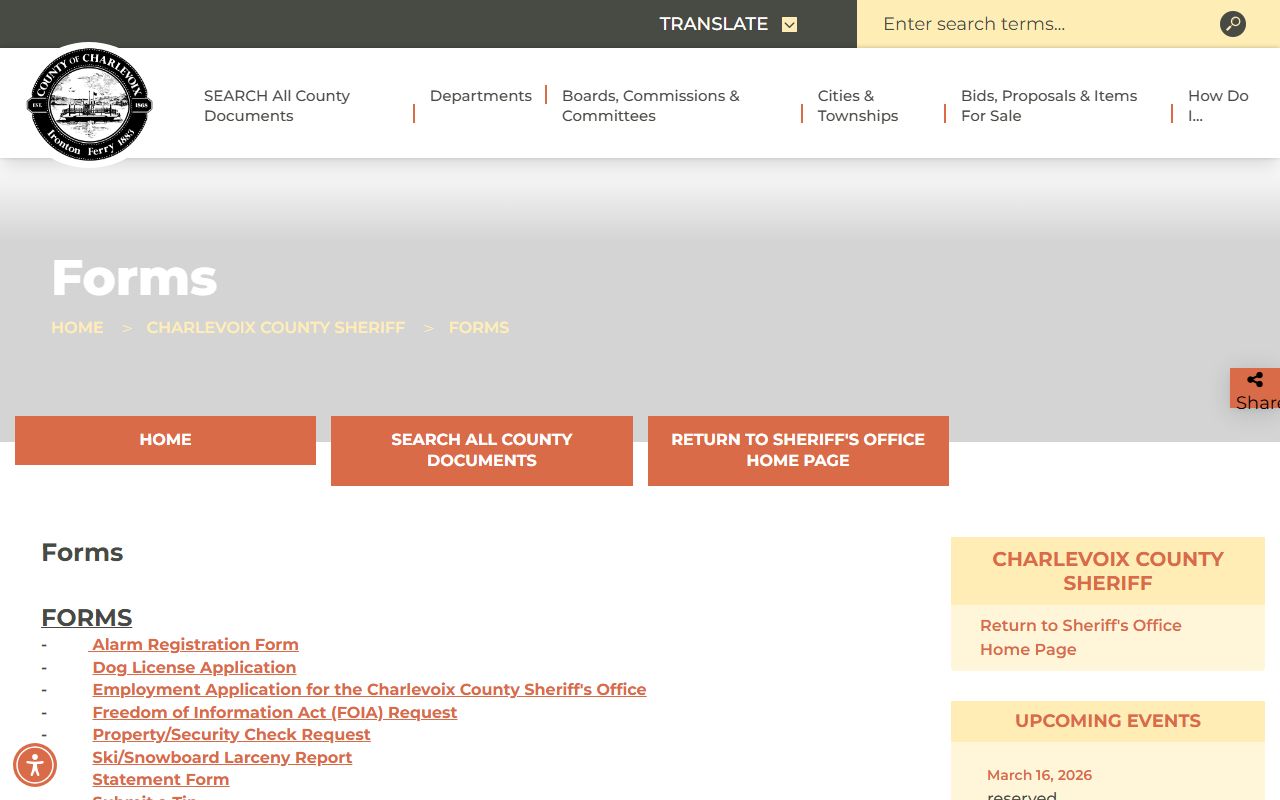The image size is (1280, 800).
Task: Open Boards, Commissions & Committees menu
Action: pos(651,105)
